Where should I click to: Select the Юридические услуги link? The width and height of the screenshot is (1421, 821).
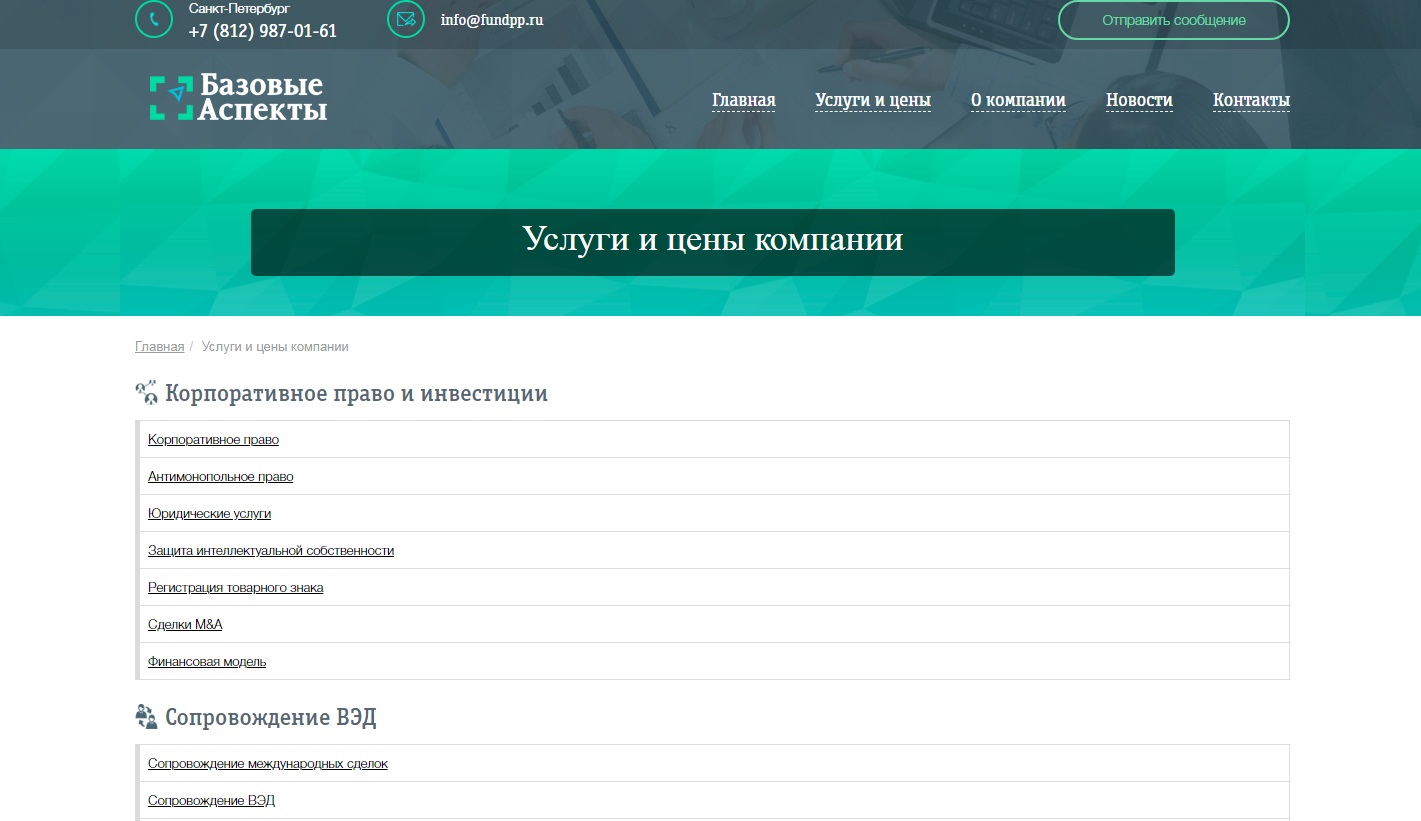(209, 514)
